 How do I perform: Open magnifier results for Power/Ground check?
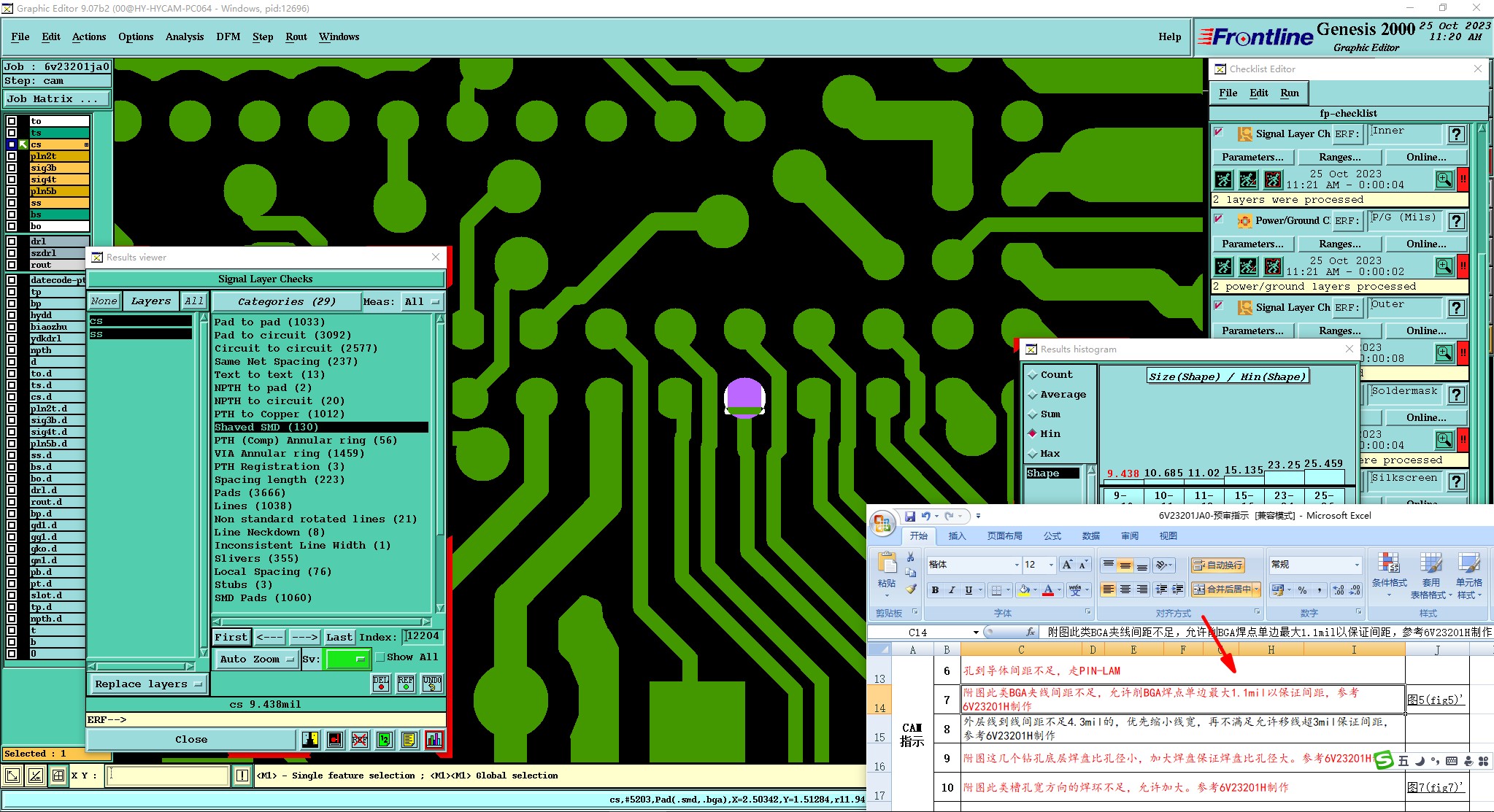(1444, 266)
